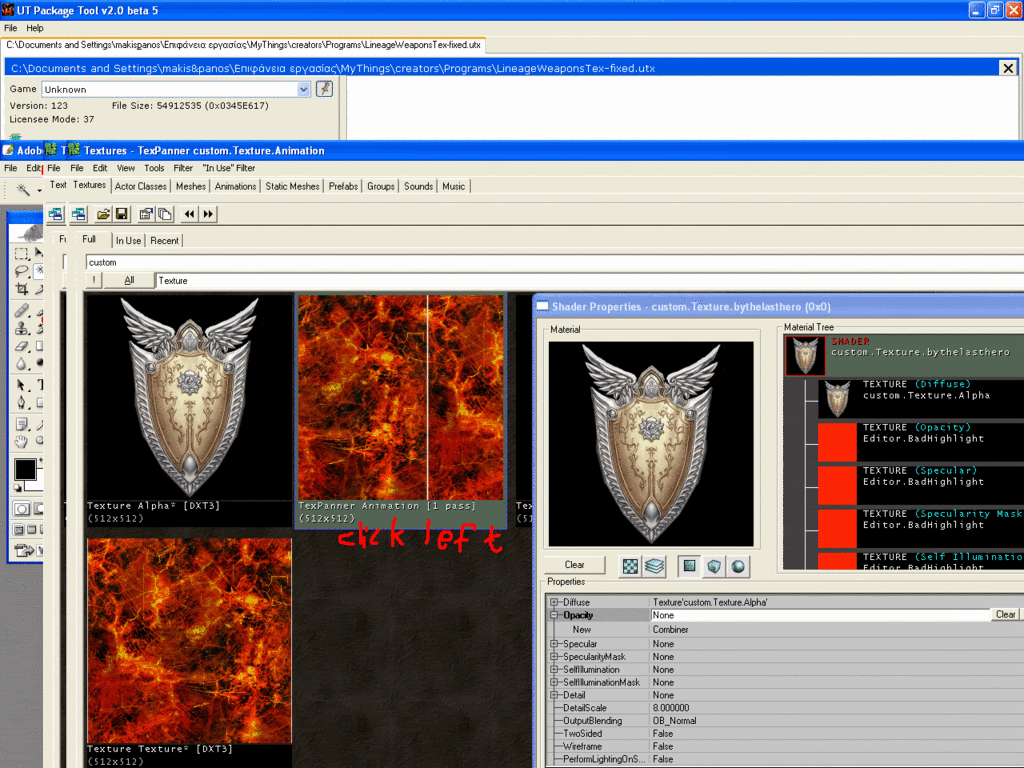Image resolution: width=1024 pixels, height=768 pixels.
Task: Open the Game dropdown showing Unknown
Action: coord(304,89)
